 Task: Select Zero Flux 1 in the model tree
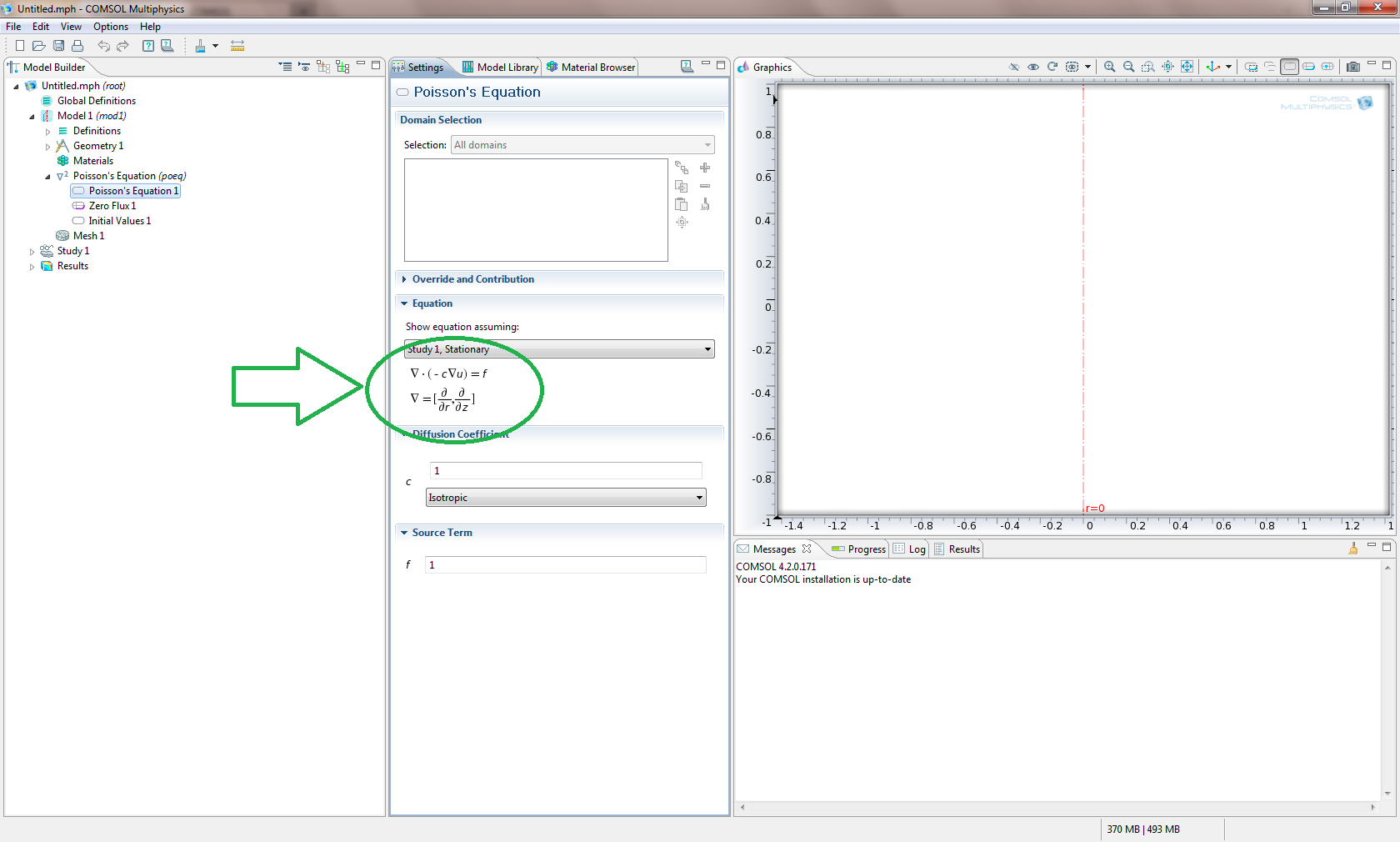112,206
